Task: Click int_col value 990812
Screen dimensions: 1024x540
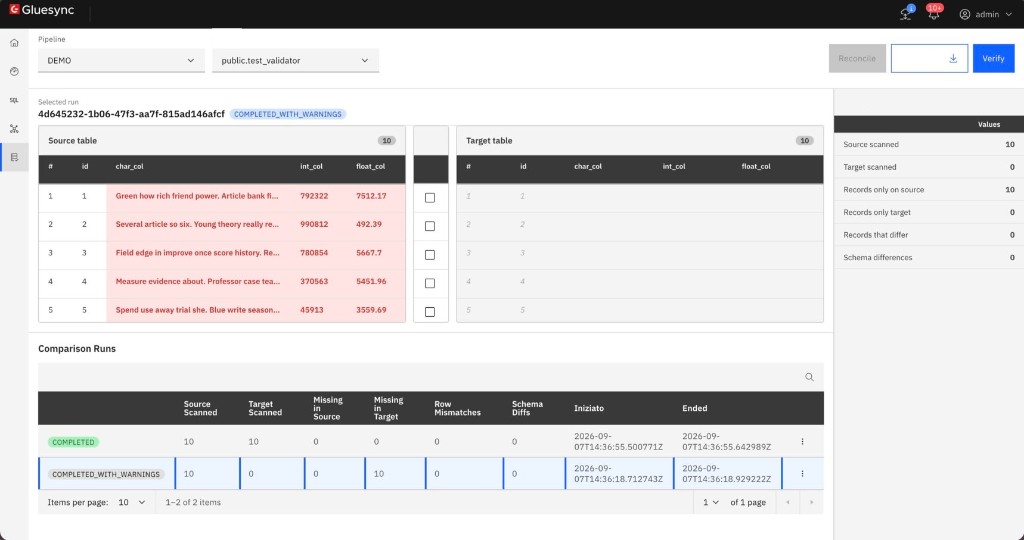Action: [x=314, y=224]
